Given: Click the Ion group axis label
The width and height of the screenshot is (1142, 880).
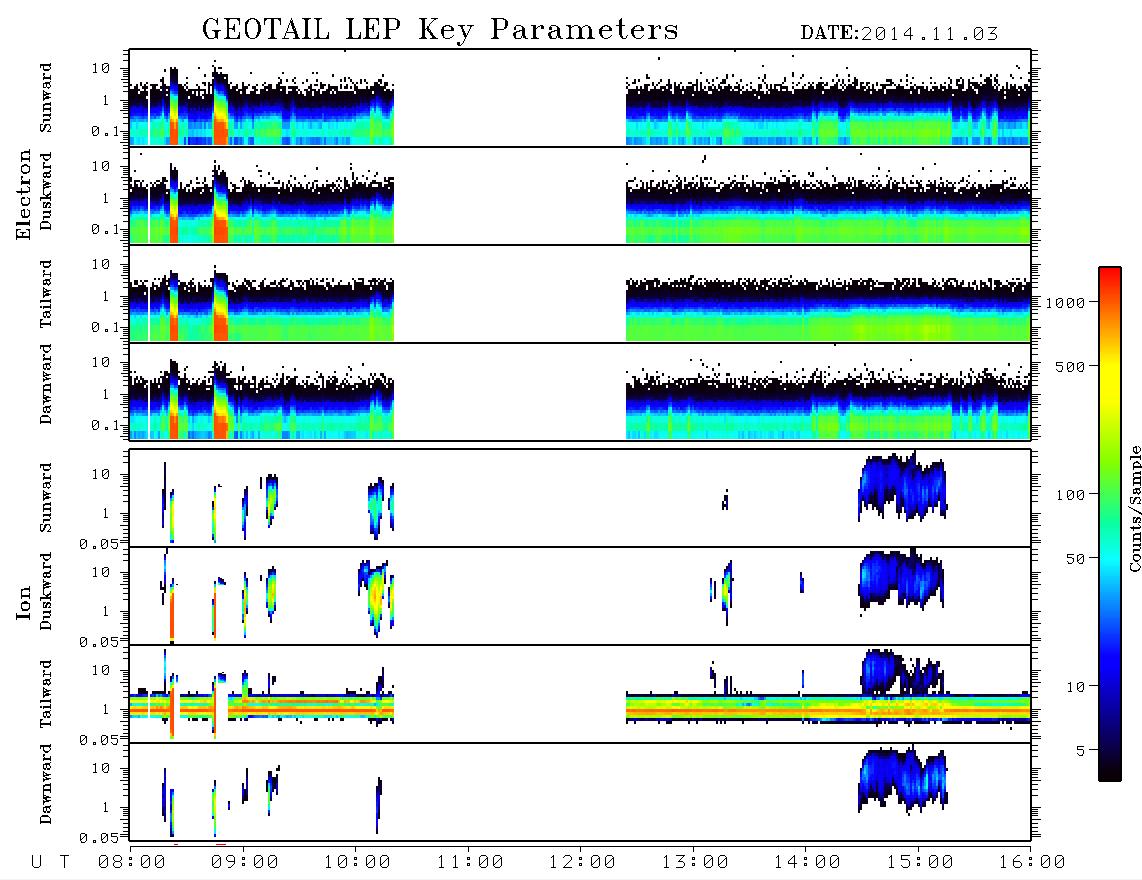Looking at the screenshot, I should pos(24,602).
